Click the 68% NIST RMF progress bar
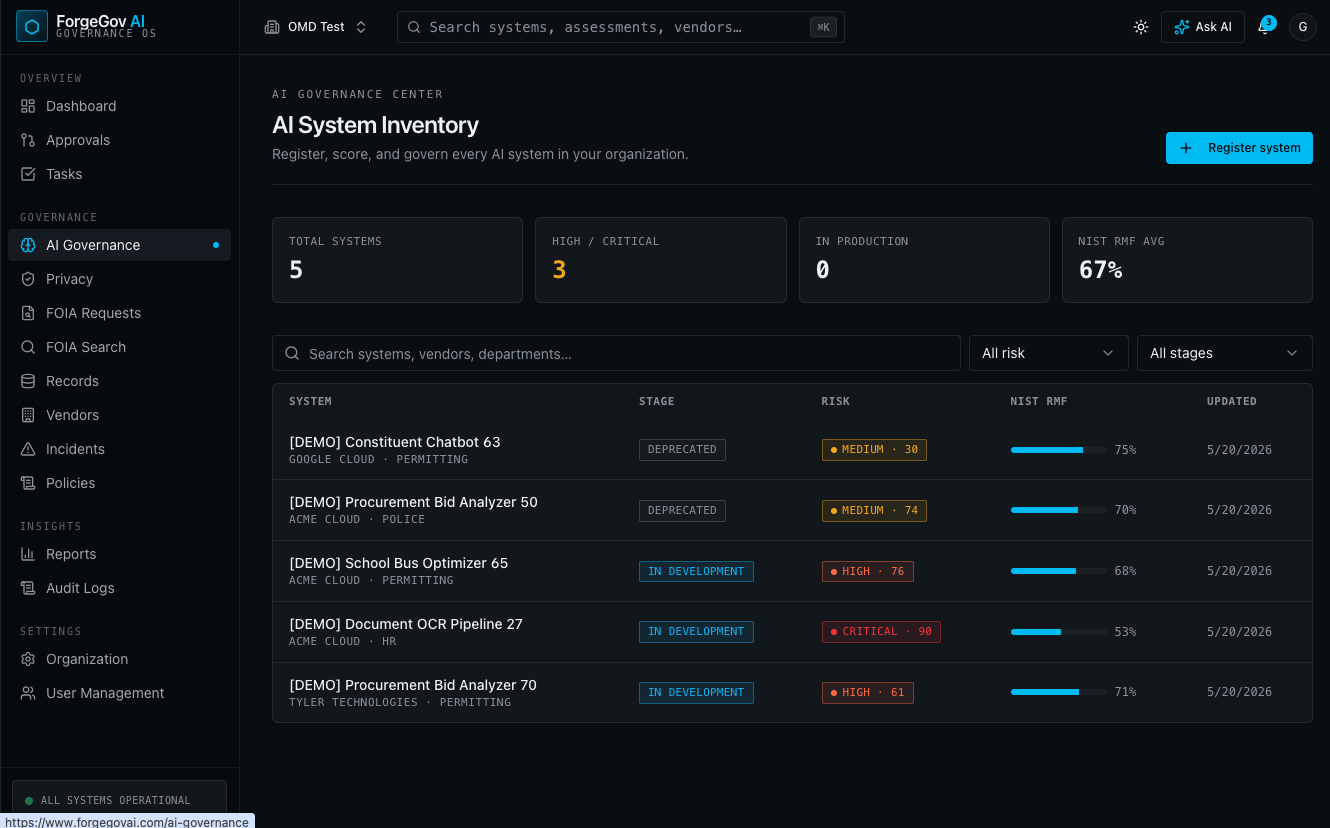This screenshot has width=1330, height=828. pyautogui.click(x=1058, y=571)
